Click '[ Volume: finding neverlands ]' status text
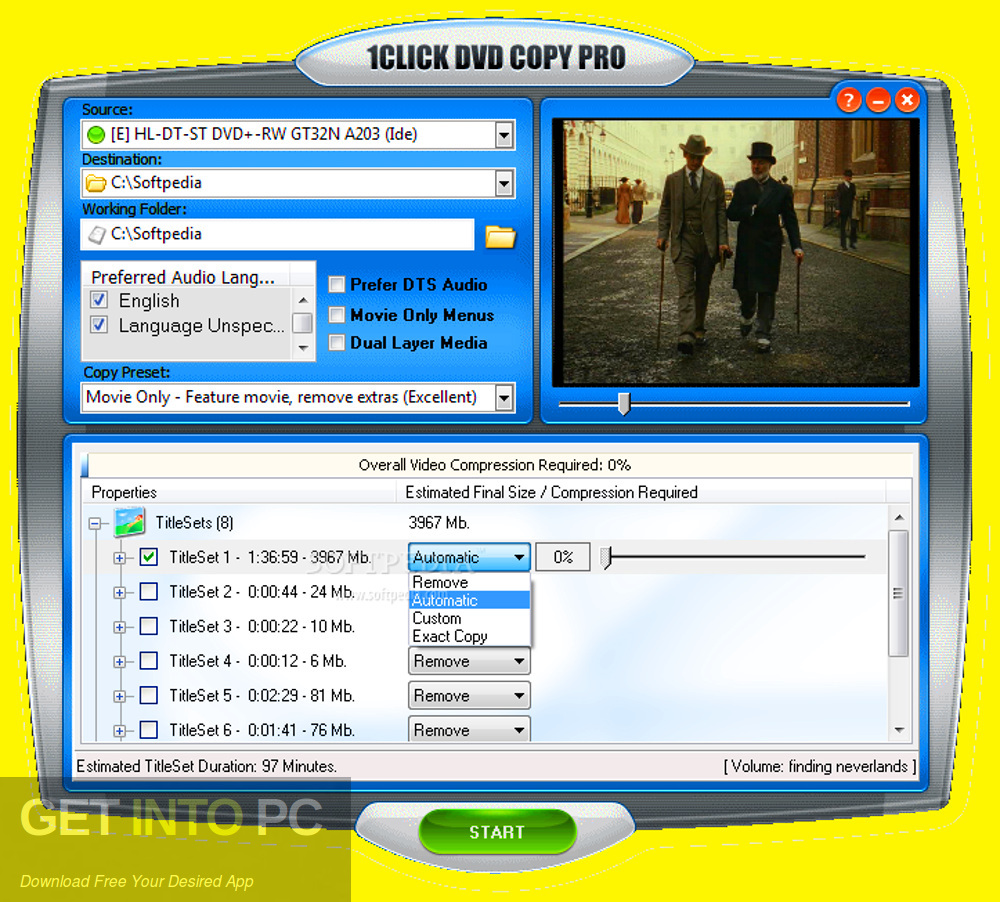Viewport: 1000px width, 902px height. click(820, 765)
